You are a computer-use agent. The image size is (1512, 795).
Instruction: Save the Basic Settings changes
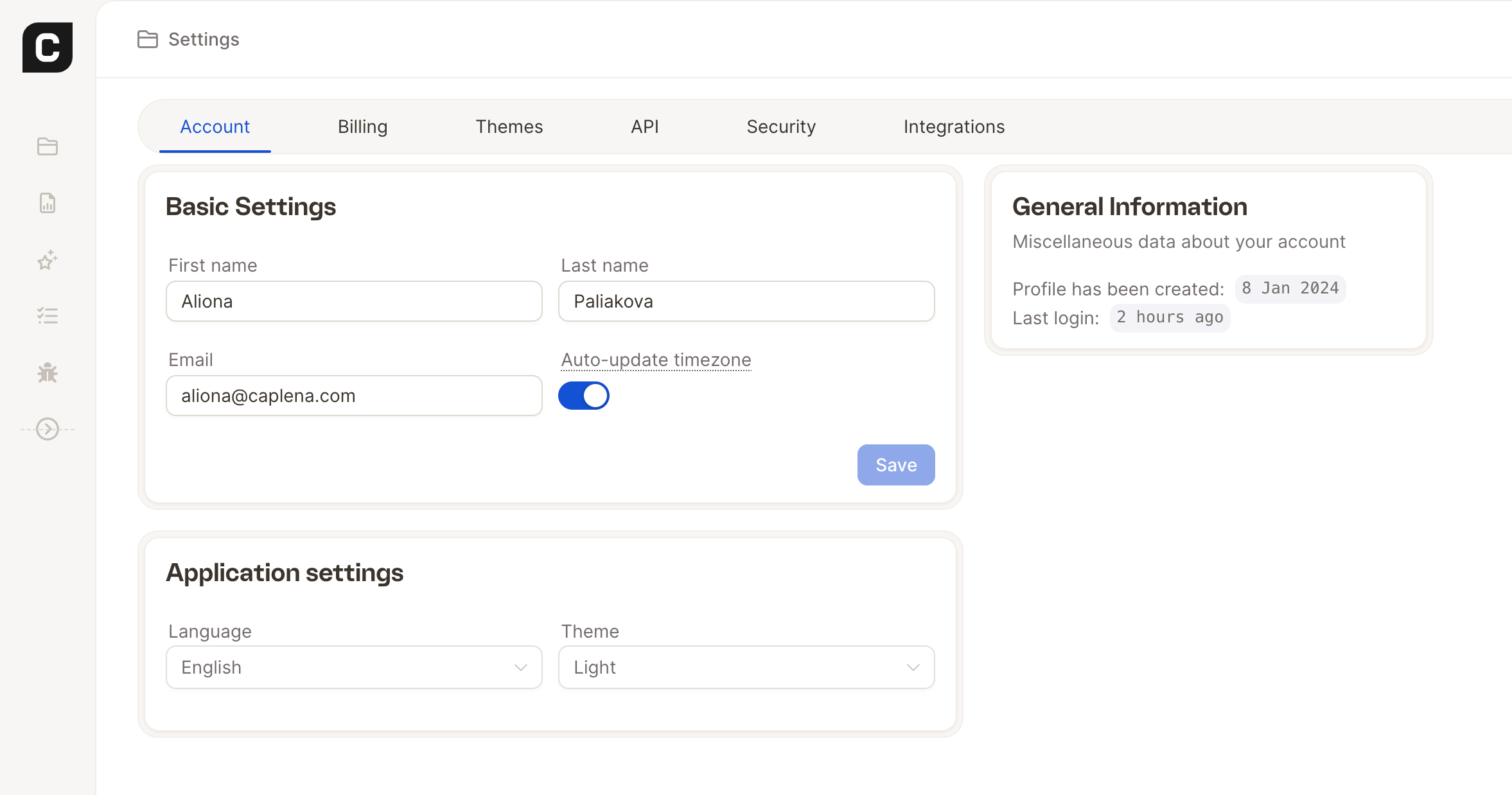(x=896, y=465)
